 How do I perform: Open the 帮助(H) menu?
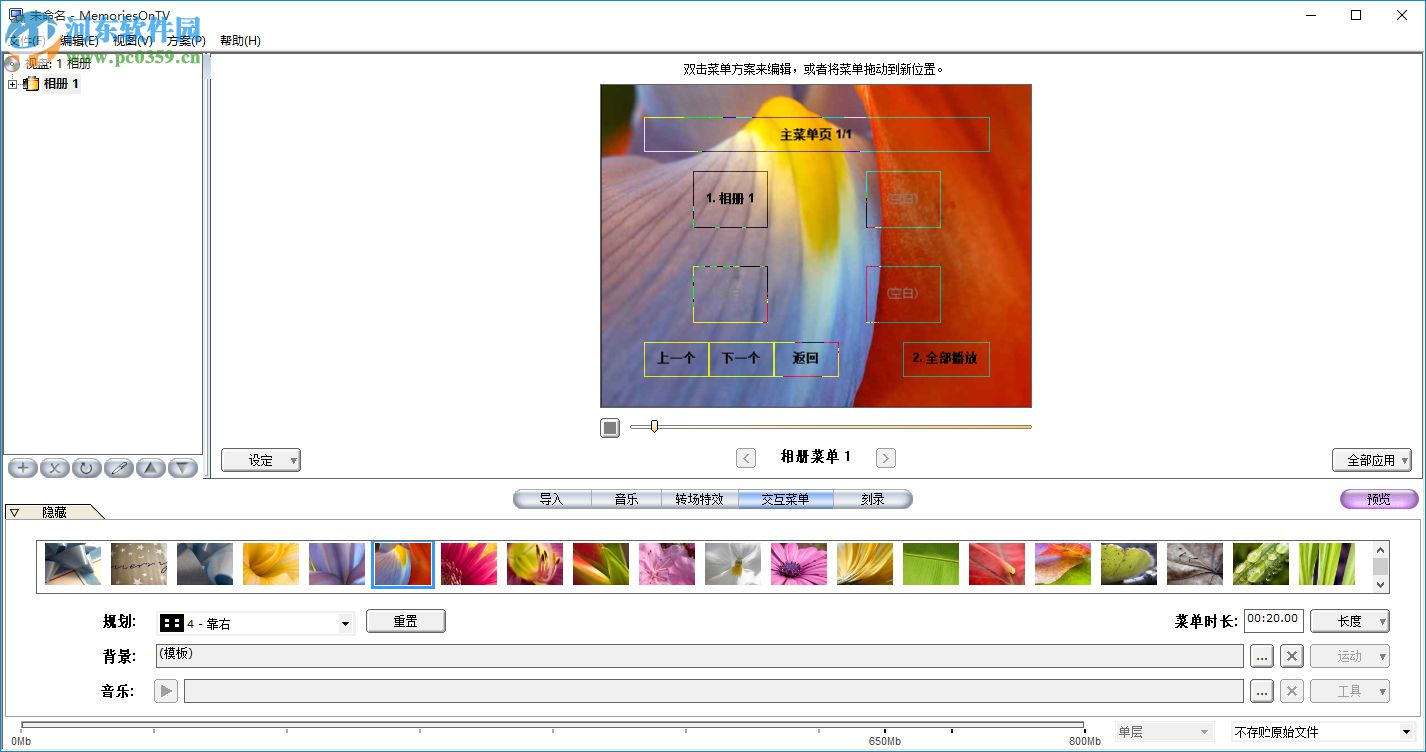[240, 41]
